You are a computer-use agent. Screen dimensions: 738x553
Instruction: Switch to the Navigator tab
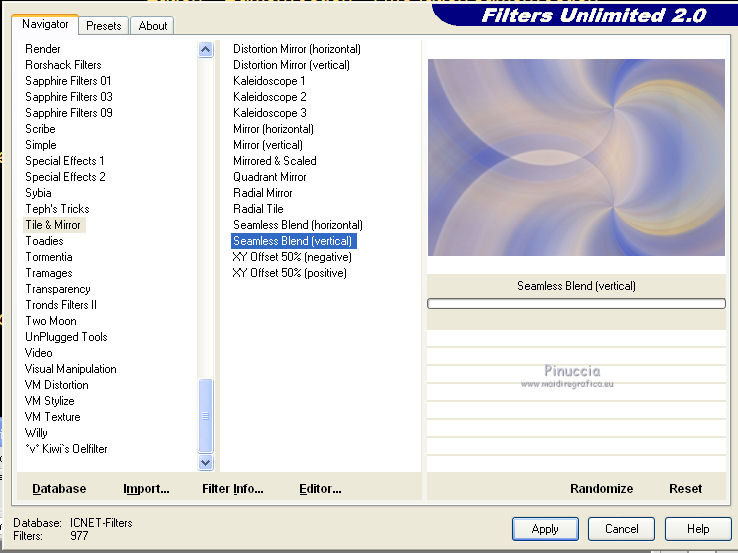[x=45, y=24]
